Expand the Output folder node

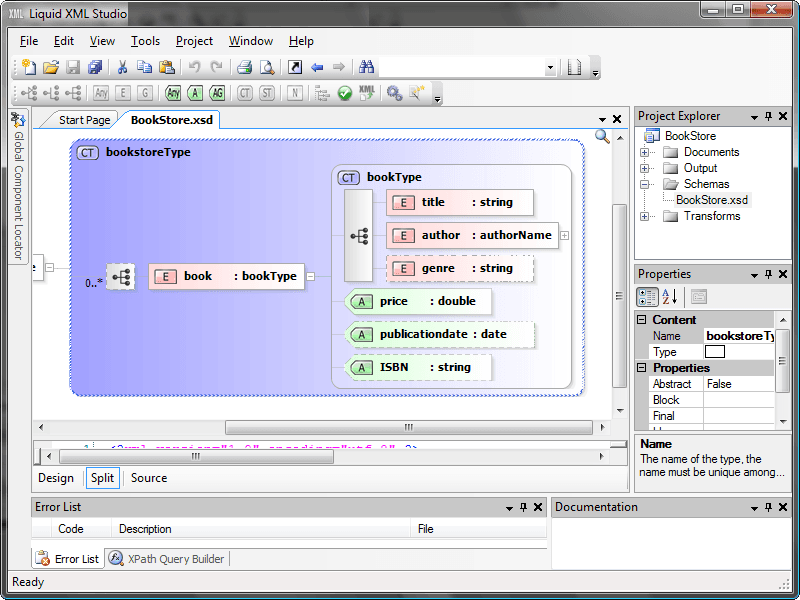click(644, 168)
